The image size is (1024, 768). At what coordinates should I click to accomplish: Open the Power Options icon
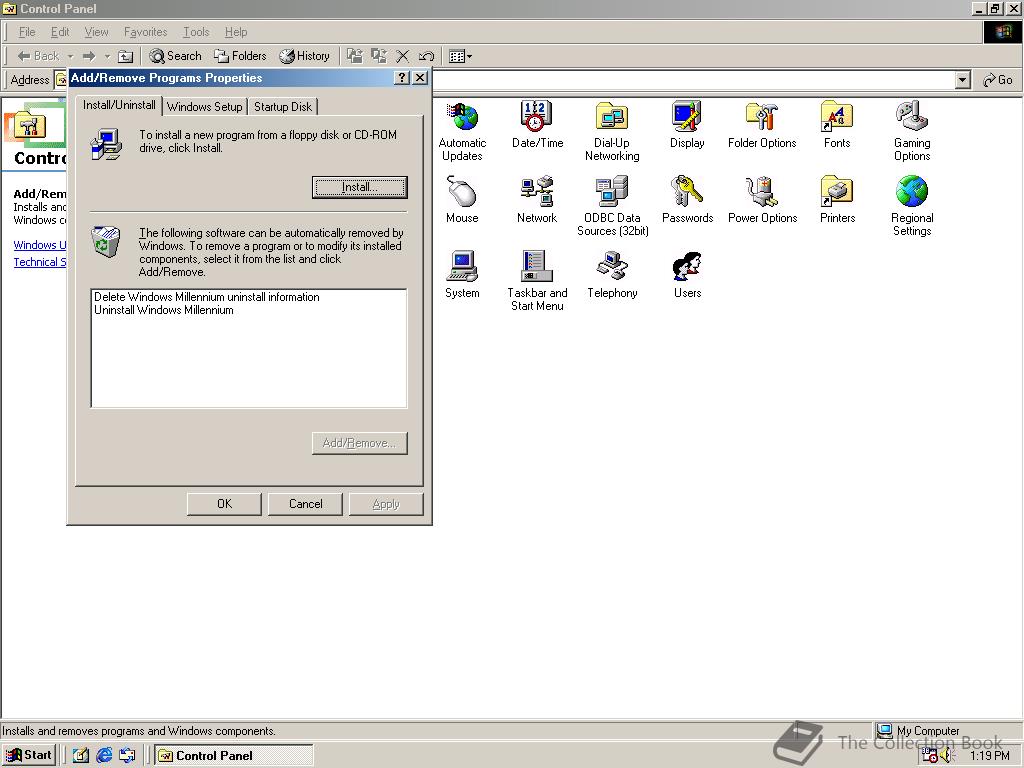(762, 199)
